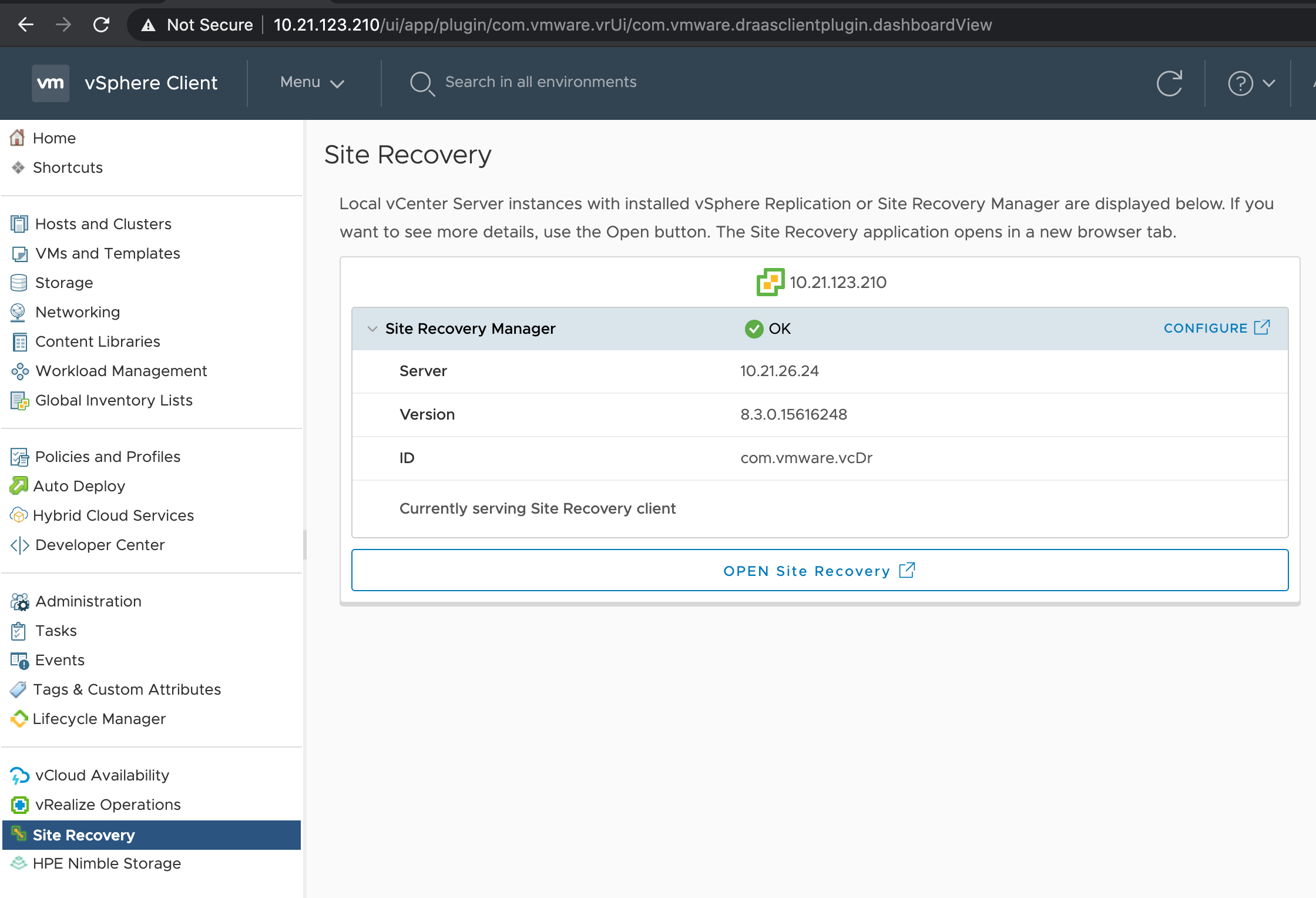Collapse the Site Recovery Manager section
The image size is (1316, 898).
click(372, 329)
